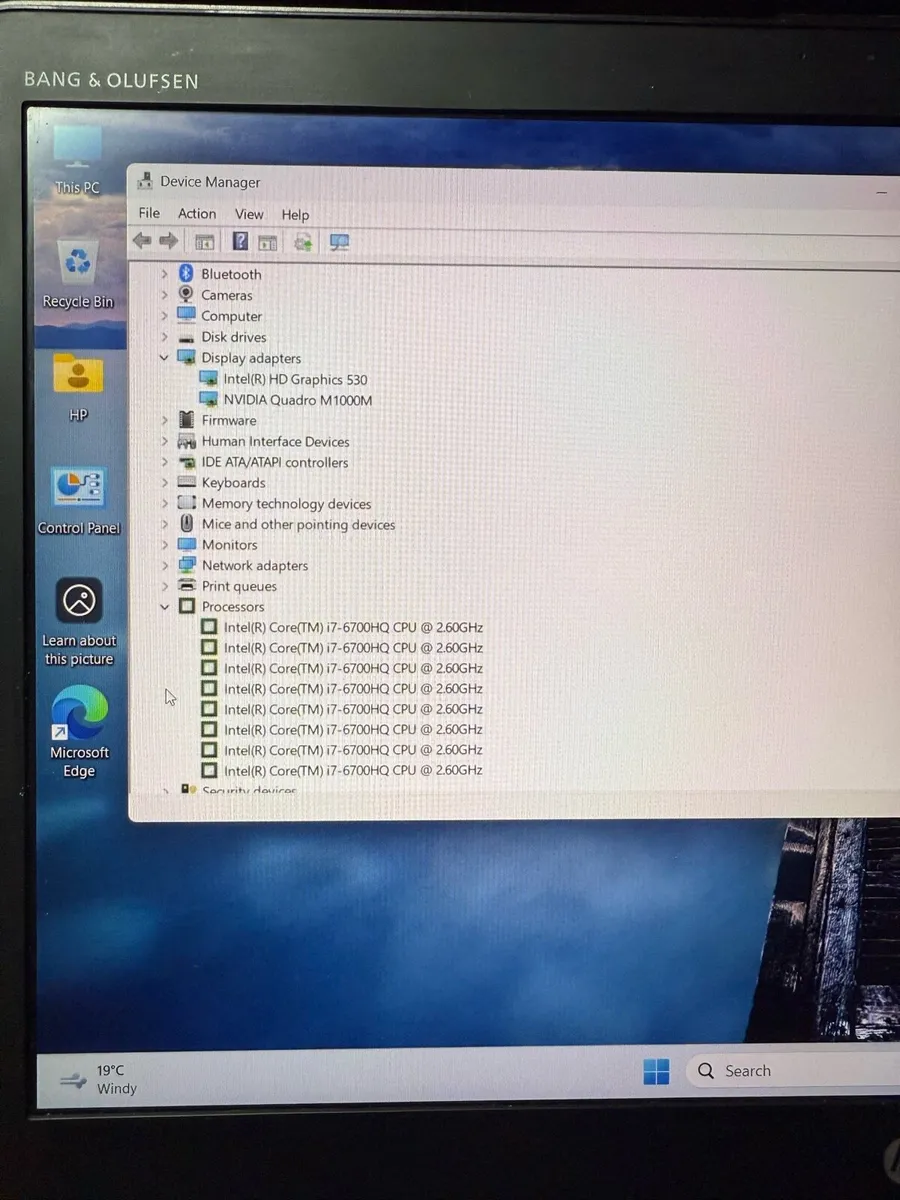Click the NVIDIA Quadro M1000M adapter icon

tap(208, 399)
